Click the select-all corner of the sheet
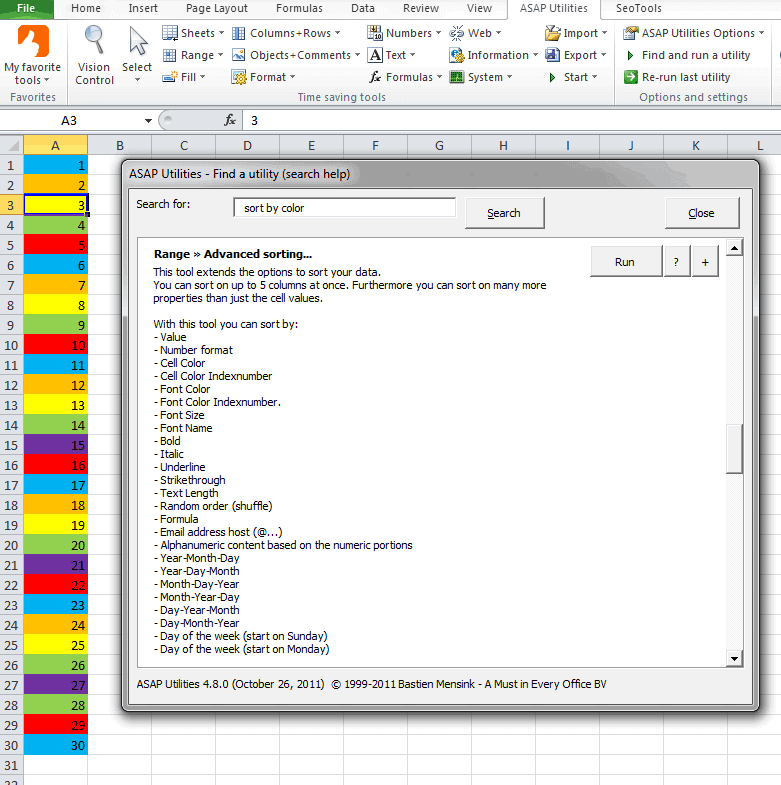This screenshot has width=781, height=785. click(x=12, y=145)
